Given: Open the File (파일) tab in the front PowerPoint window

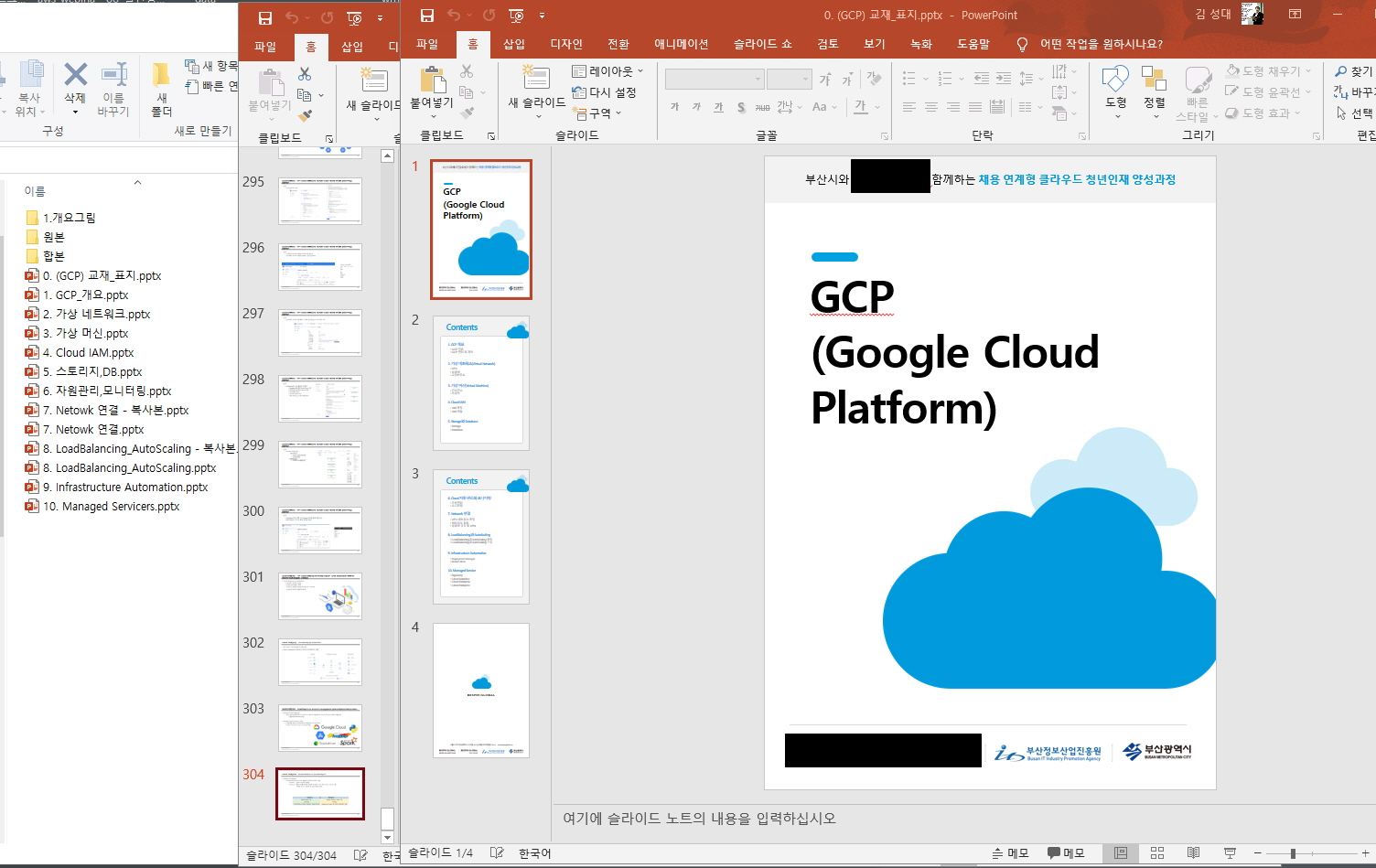Looking at the screenshot, I should tap(427, 44).
